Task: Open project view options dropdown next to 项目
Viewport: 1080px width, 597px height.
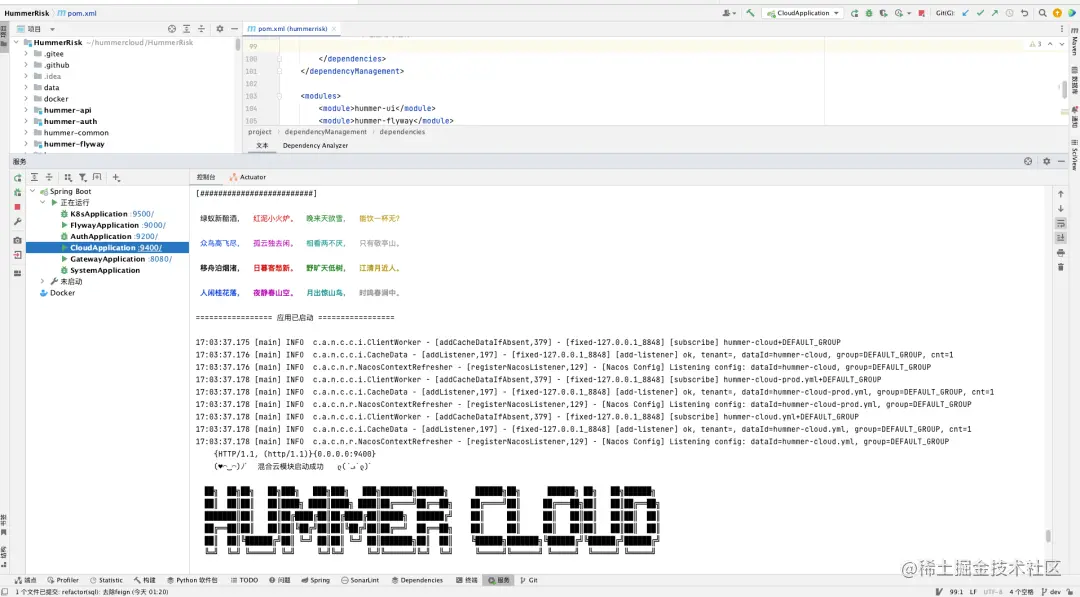Action: [x=52, y=29]
